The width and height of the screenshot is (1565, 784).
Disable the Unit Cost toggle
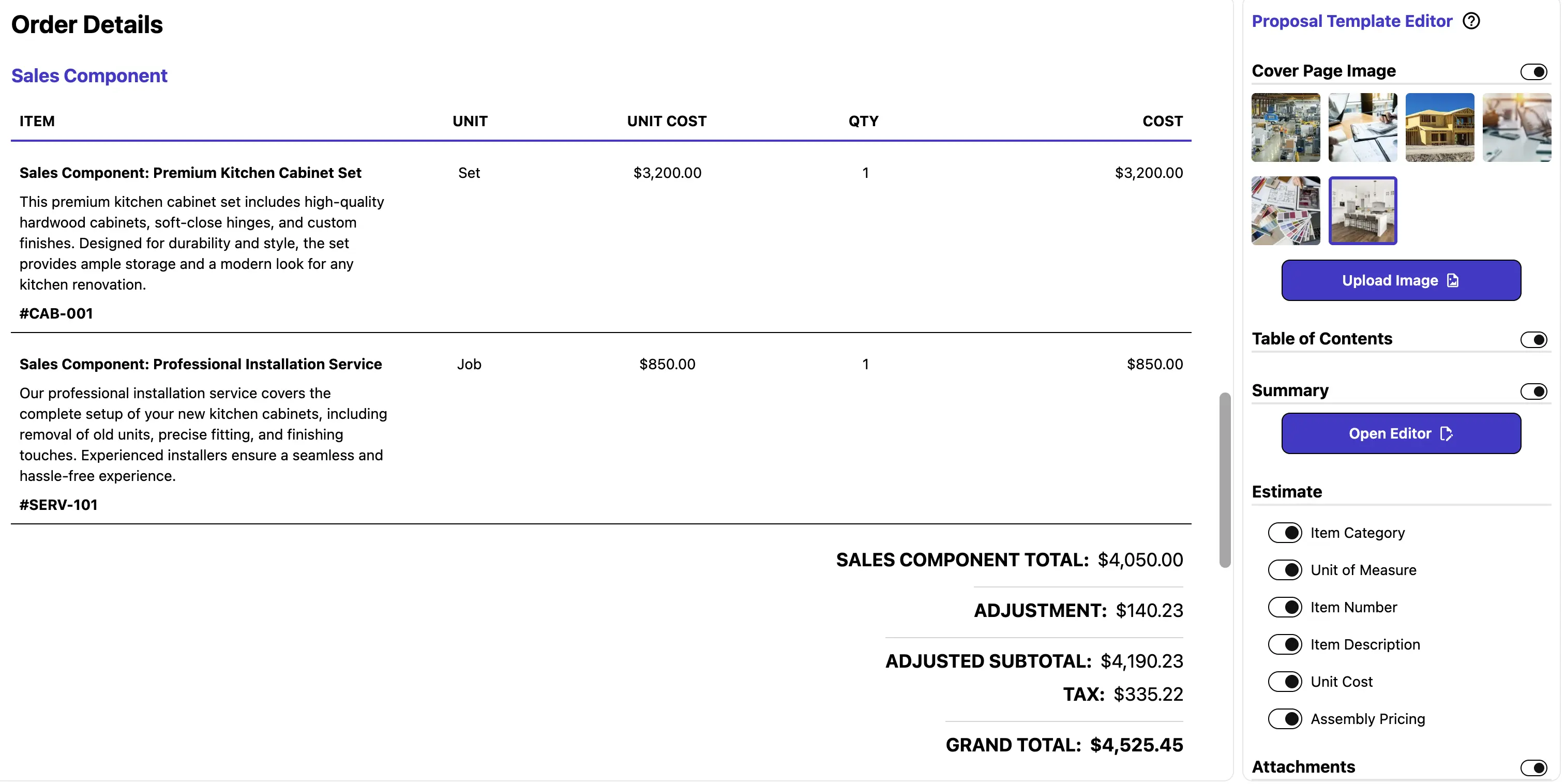click(x=1285, y=682)
